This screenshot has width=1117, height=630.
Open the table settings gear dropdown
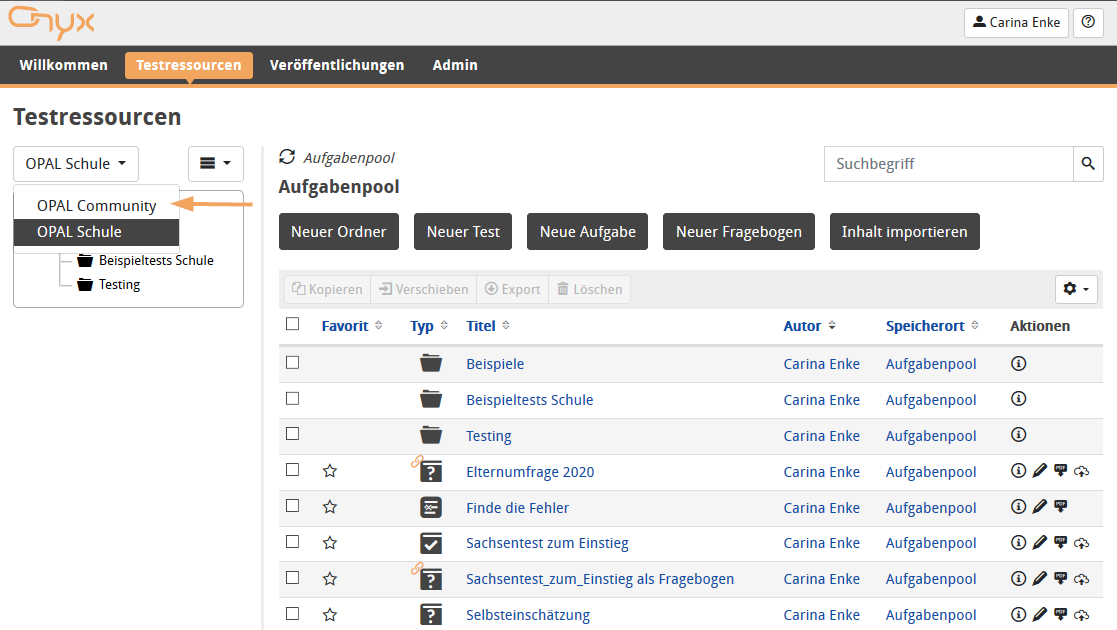coord(1076,289)
